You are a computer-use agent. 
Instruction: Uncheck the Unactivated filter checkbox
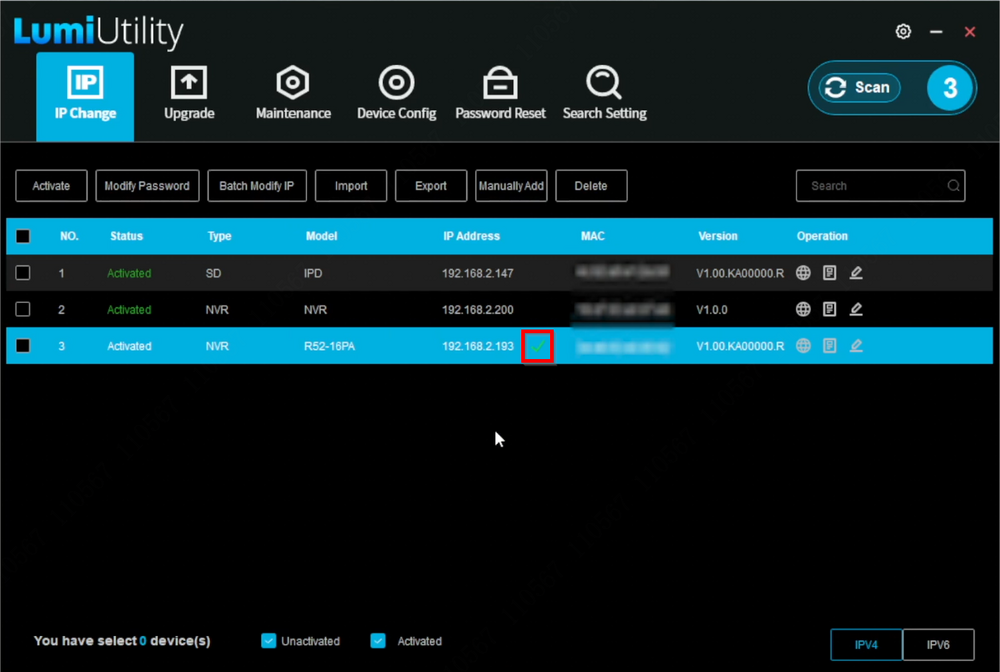pos(267,641)
